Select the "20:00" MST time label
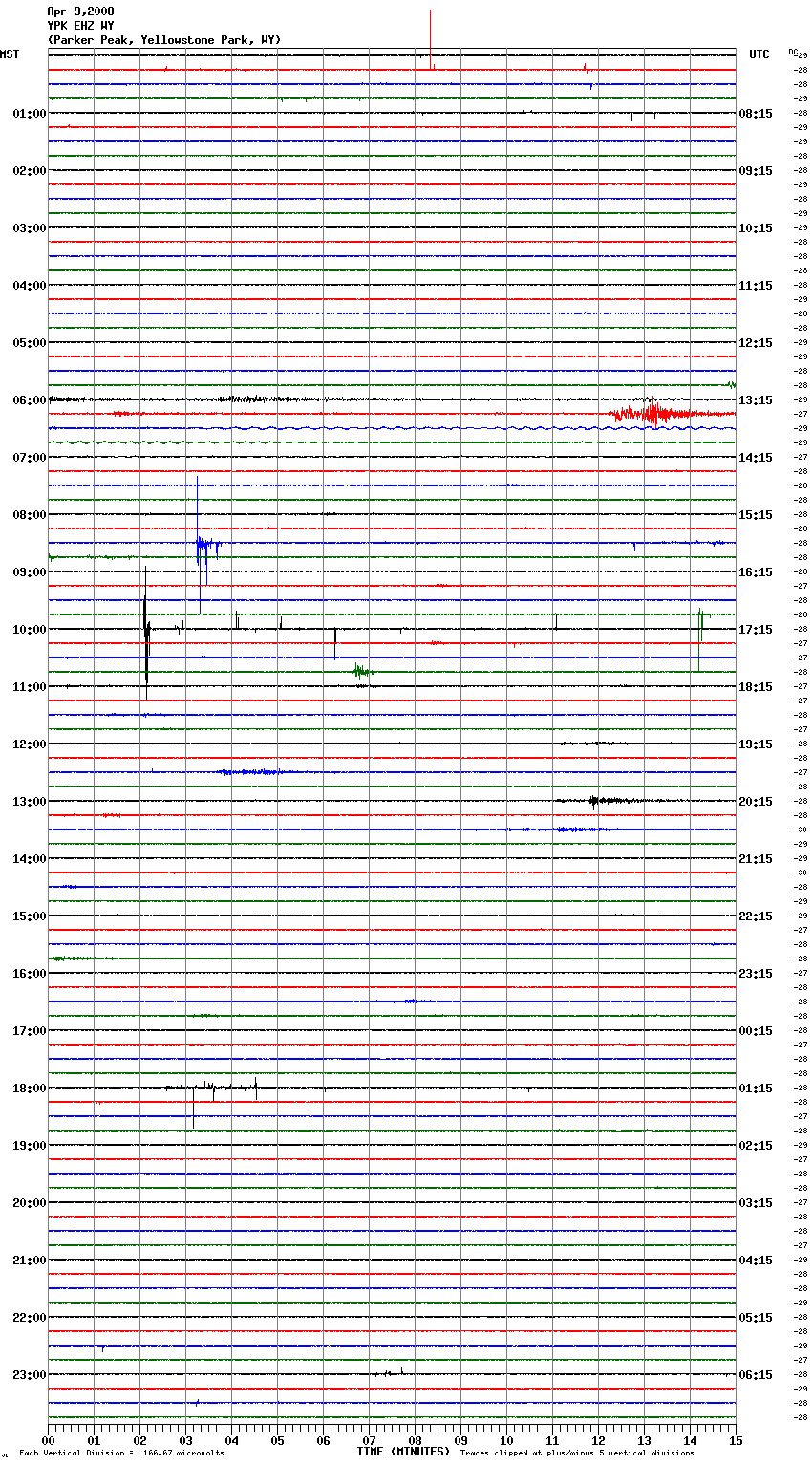 pyautogui.click(x=30, y=1203)
